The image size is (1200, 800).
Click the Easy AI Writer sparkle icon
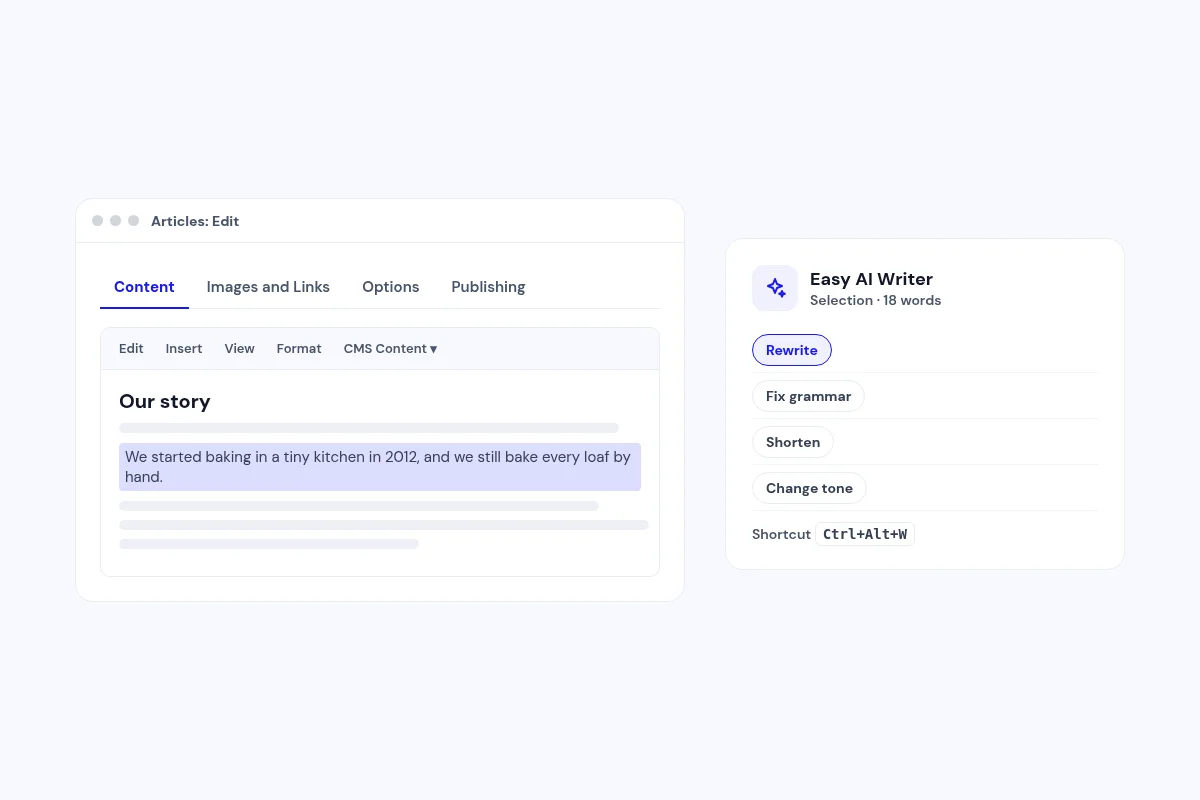pyautogui.click(x=775, y=288)
